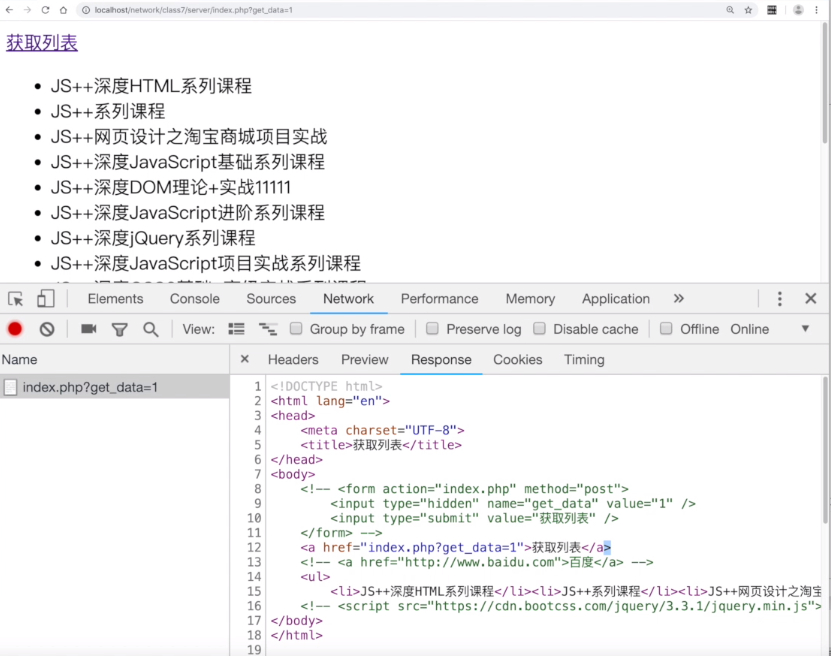Image resolution: width=831 pixels, height=656 pixels.
Task: Open the network filter funnel
Action: click(x=119, y=330)
